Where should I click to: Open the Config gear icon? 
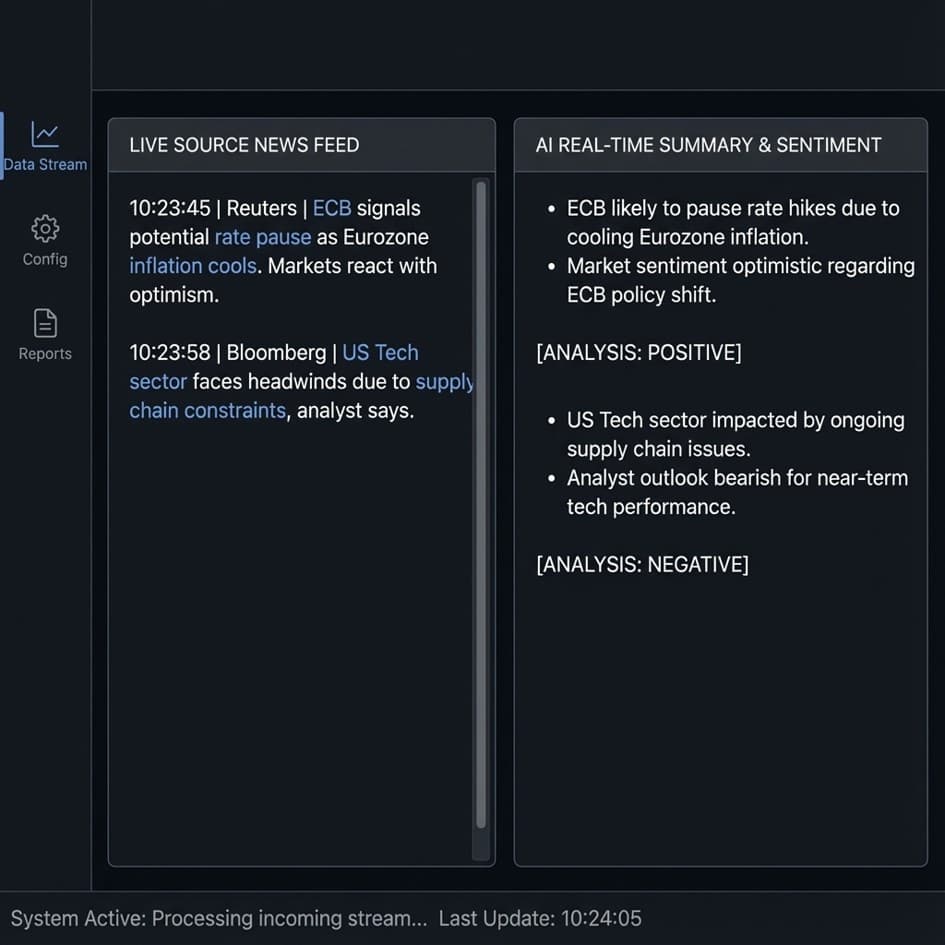[x=45, y=229]
